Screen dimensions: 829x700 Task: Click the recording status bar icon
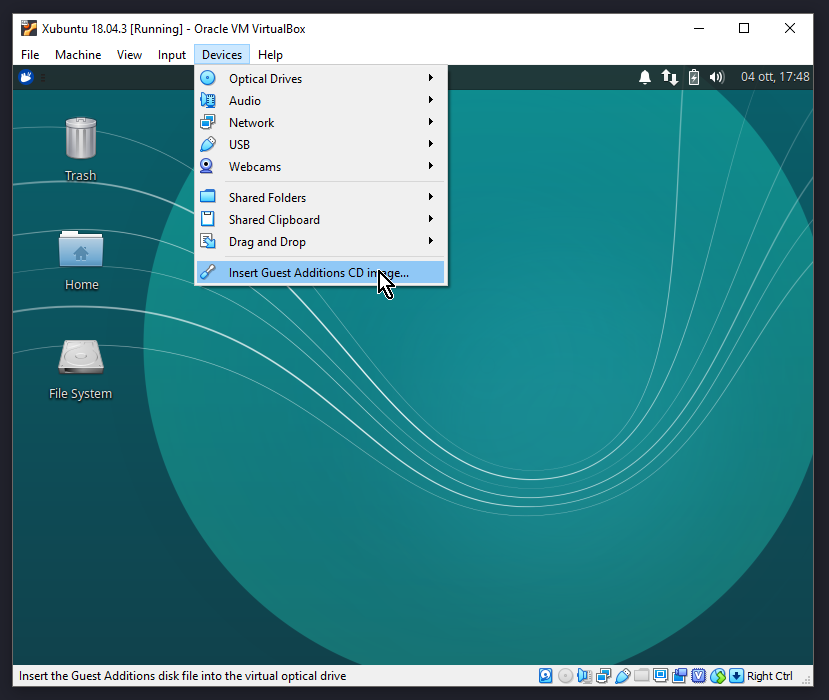click(x=679, y=676)
